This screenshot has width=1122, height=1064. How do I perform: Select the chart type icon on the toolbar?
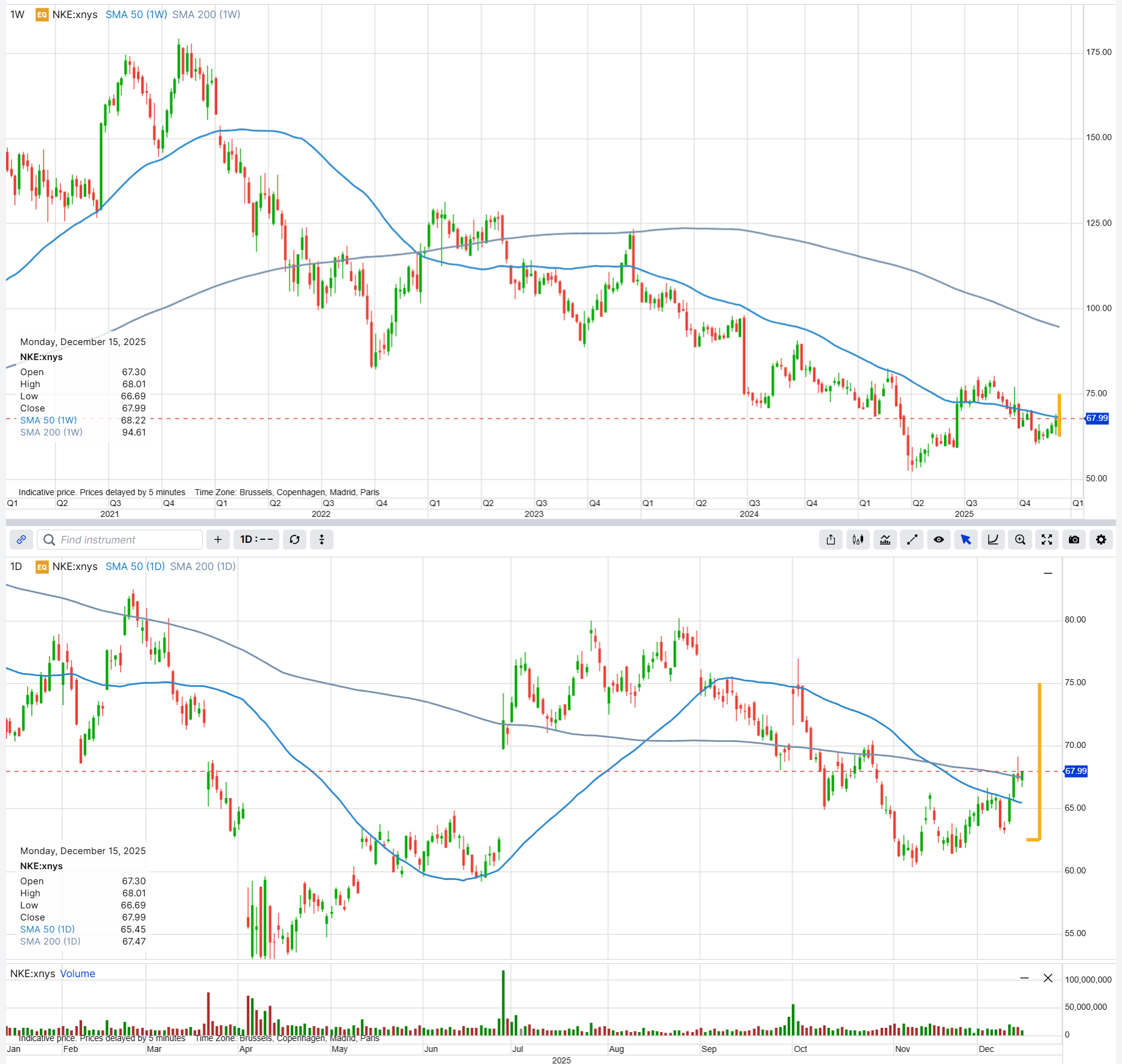pos(885,540)
